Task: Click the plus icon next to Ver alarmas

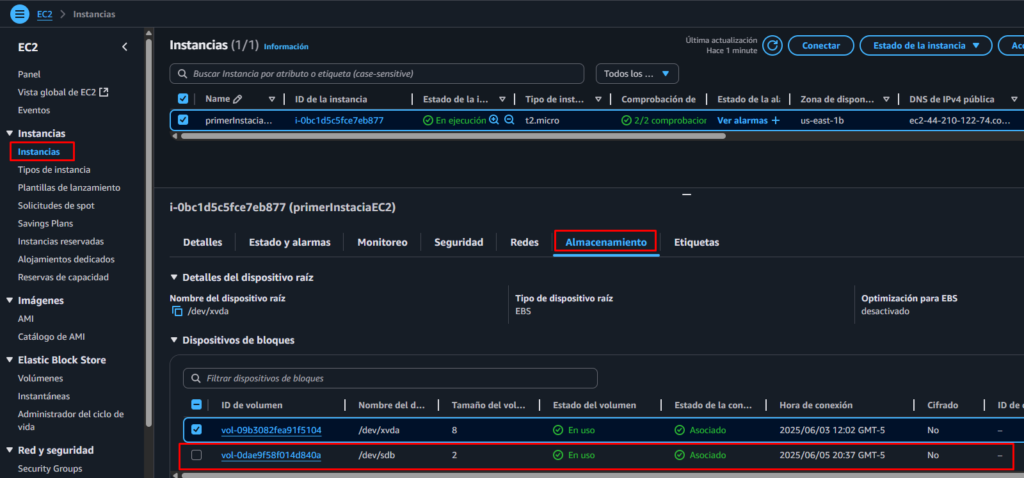Action: coord(776,120)
